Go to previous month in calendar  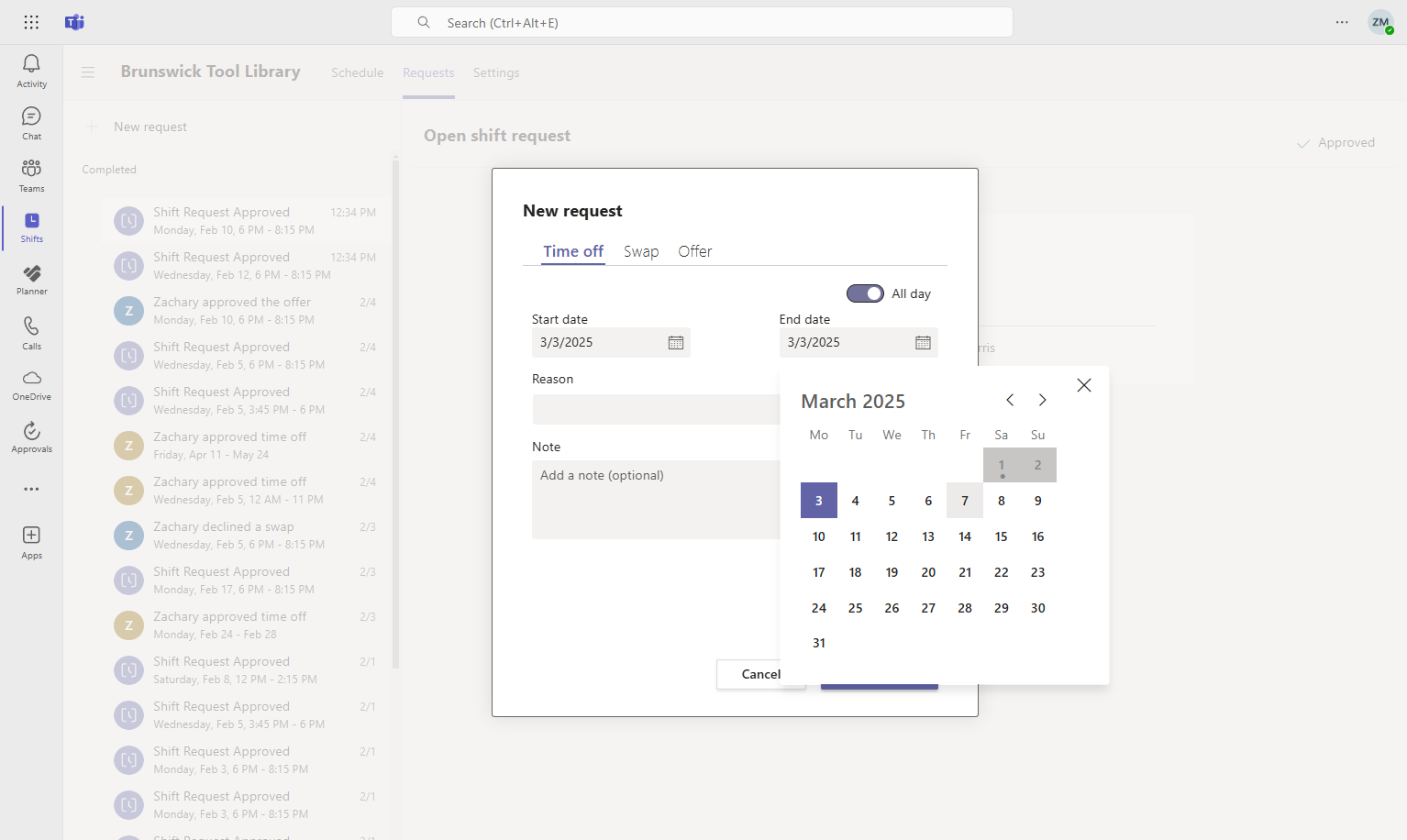point(1010,400)
